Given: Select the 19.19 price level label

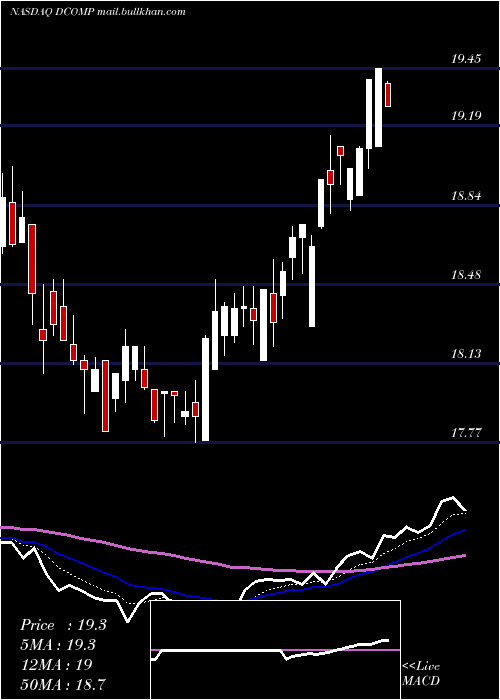Looking at the screenshot, I should [466, 116].
